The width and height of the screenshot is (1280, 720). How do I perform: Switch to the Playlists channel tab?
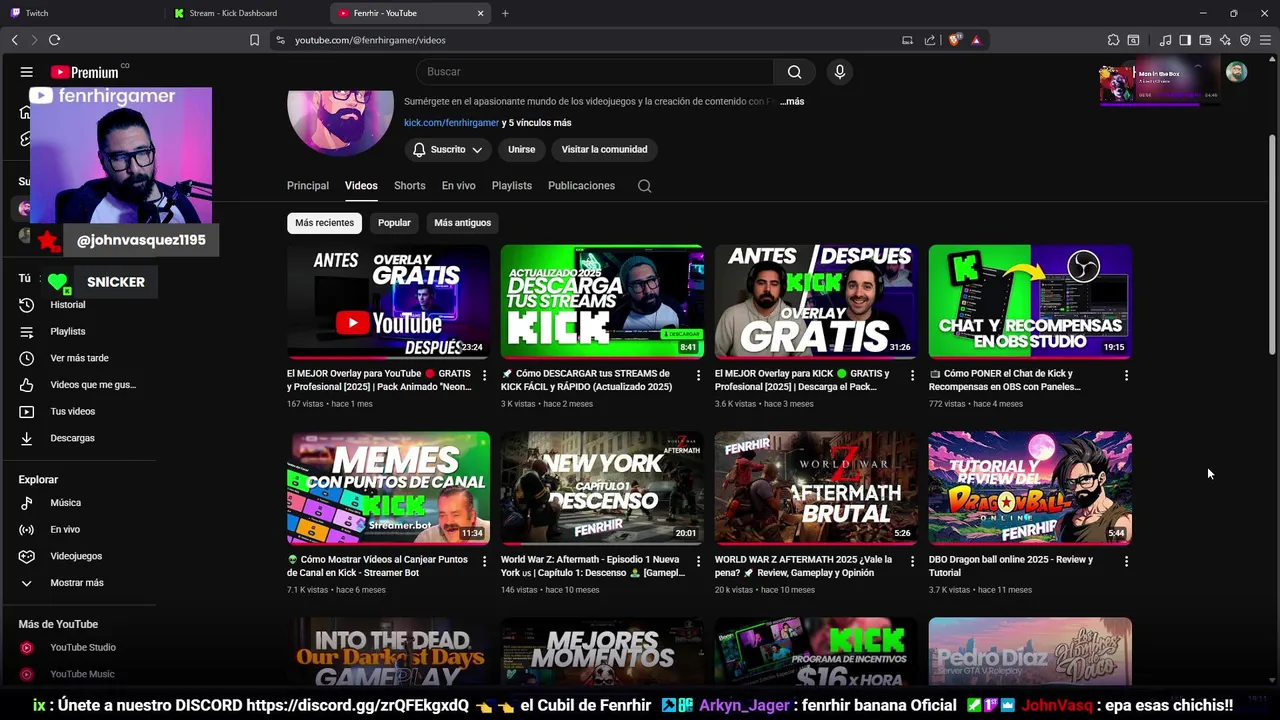tap(512, 186)
